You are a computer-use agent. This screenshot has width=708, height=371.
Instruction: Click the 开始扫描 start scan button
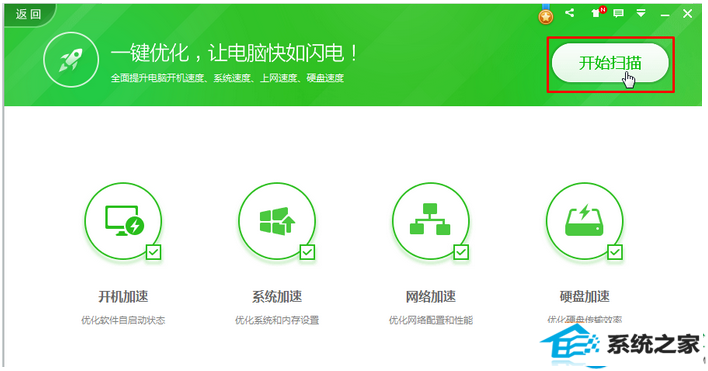[x=610, y=63]
